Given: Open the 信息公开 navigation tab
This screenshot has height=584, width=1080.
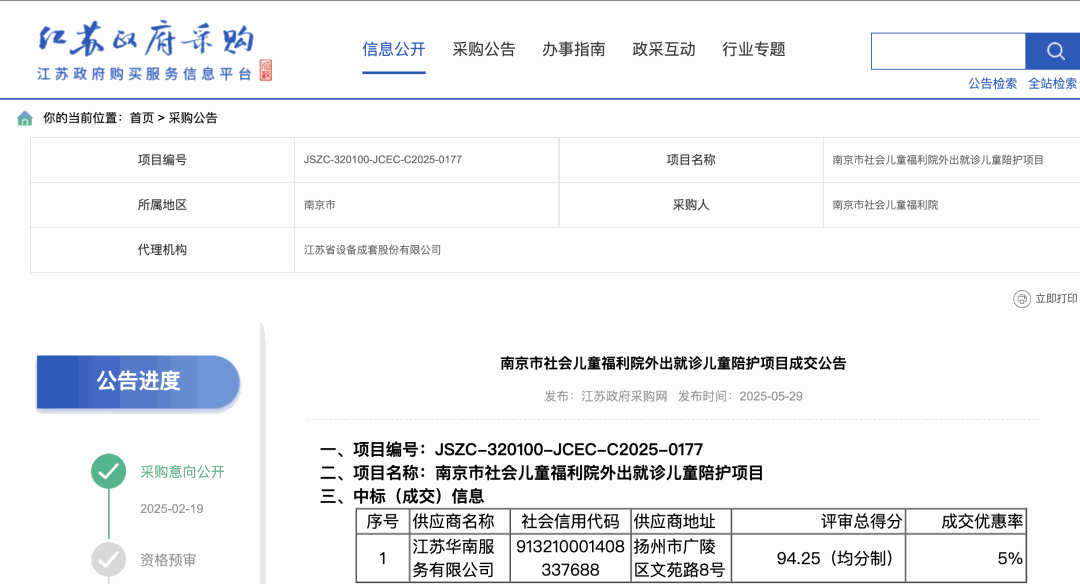Looking at the screenshot, I should coord(394,50).
